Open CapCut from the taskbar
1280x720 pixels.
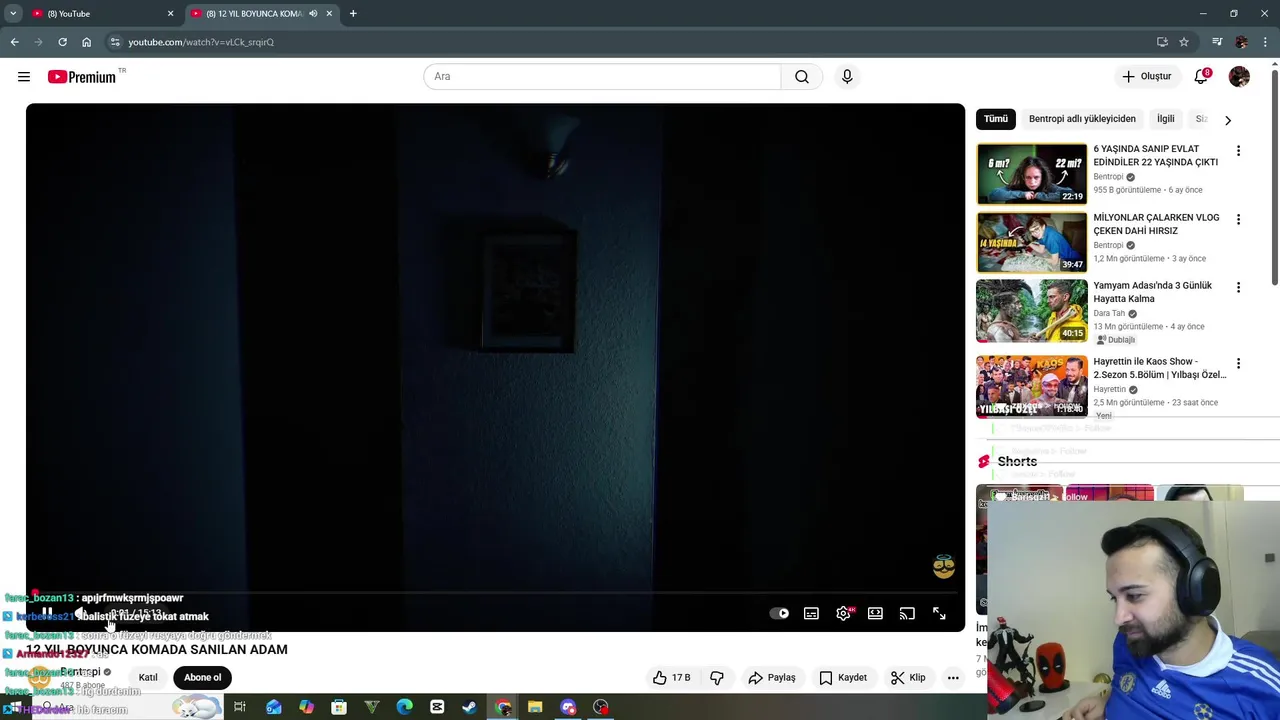click(437, 707)
